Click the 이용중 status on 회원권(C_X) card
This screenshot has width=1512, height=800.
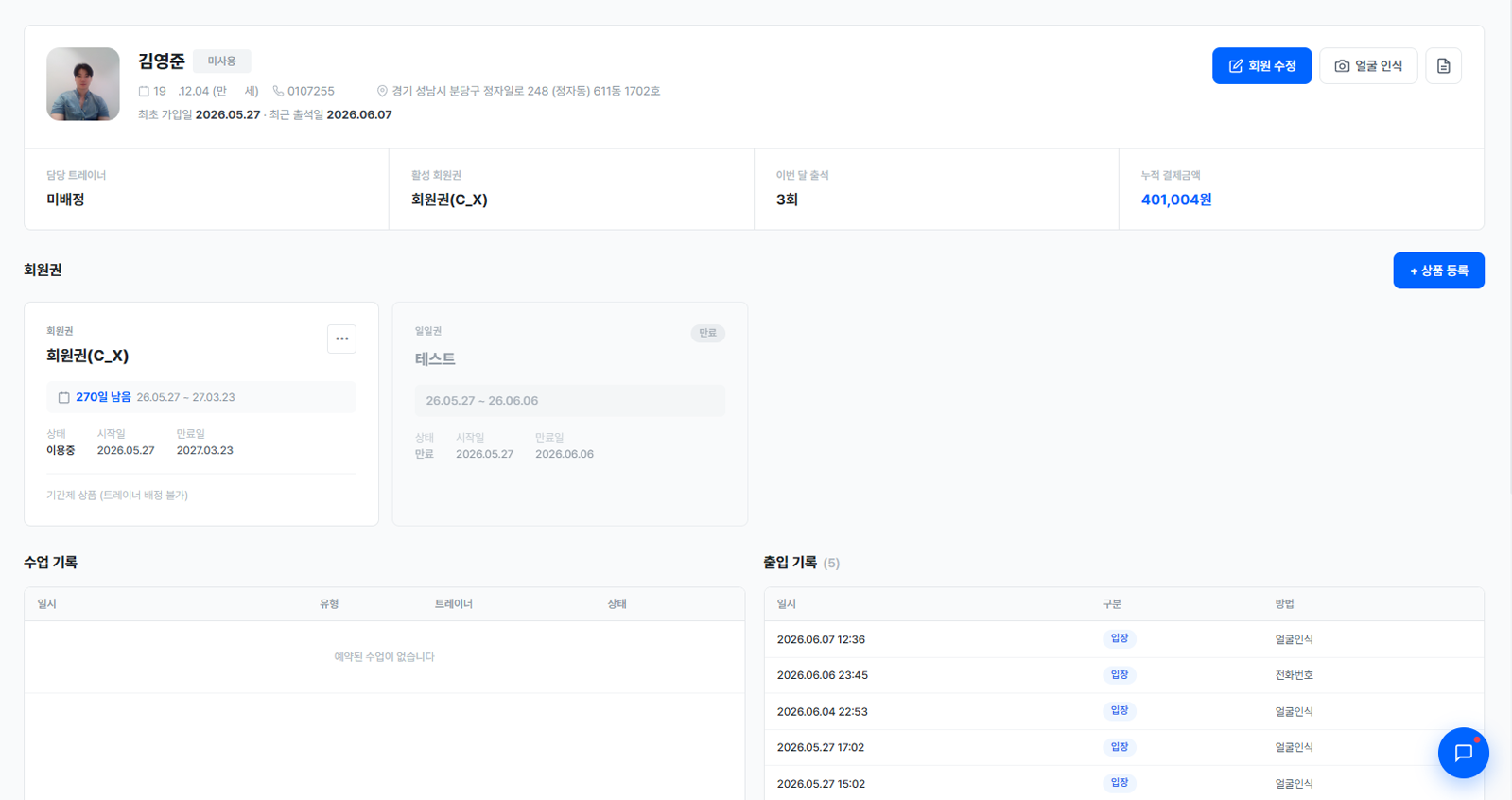point(61,450)
